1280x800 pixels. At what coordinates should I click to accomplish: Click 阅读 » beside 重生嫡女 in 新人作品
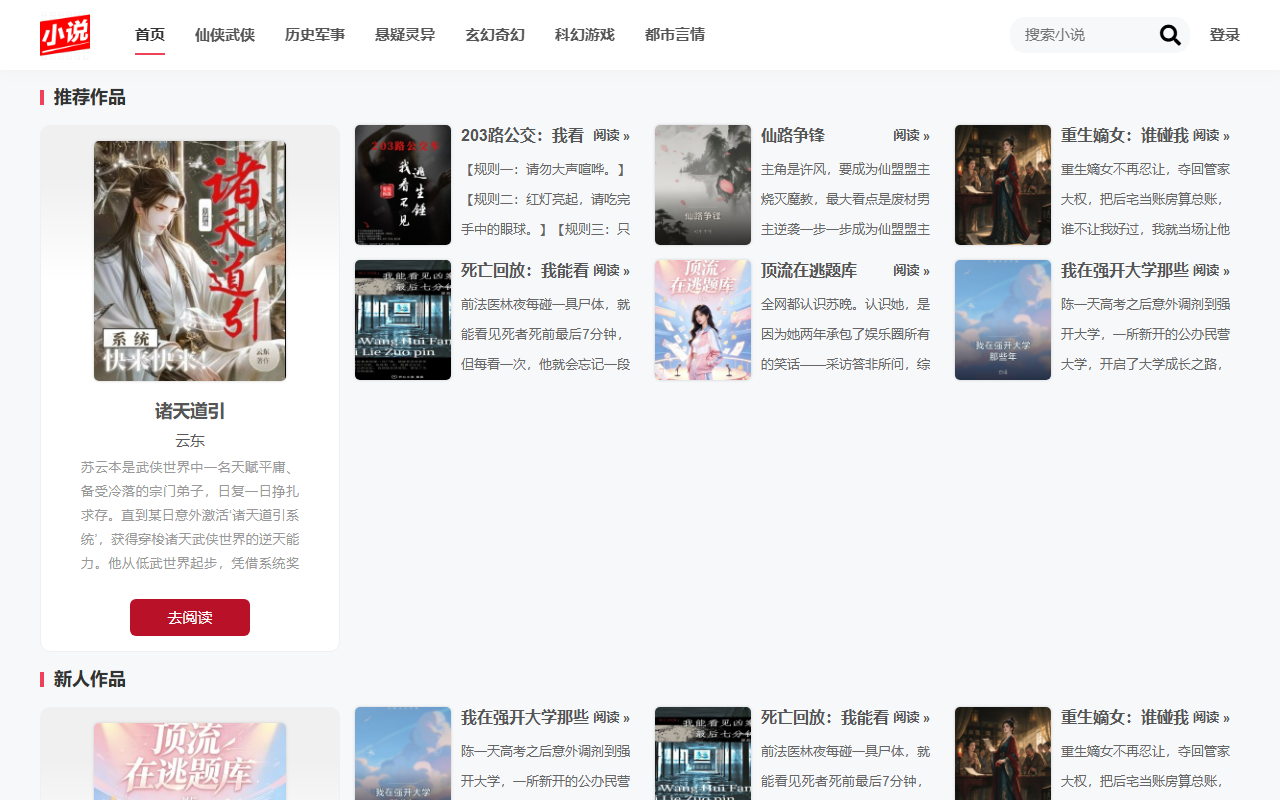click(x=1211, y=717)
